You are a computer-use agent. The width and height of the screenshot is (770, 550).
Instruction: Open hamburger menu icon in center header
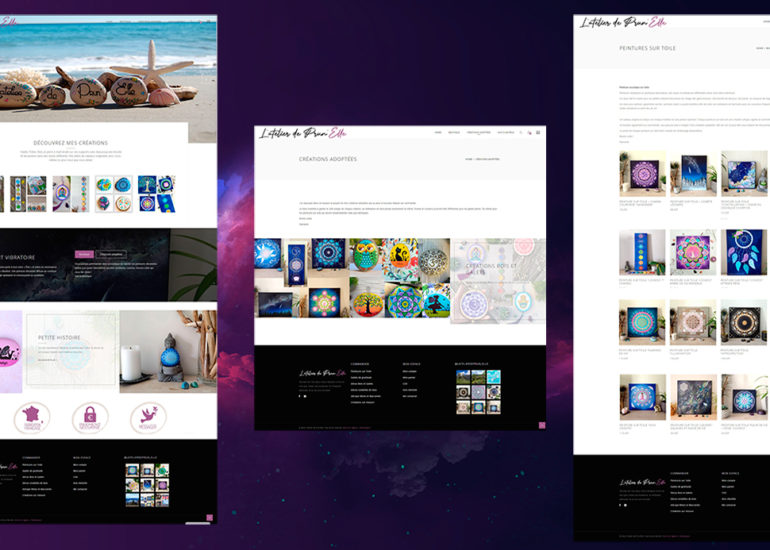click(x=538, y=132)
